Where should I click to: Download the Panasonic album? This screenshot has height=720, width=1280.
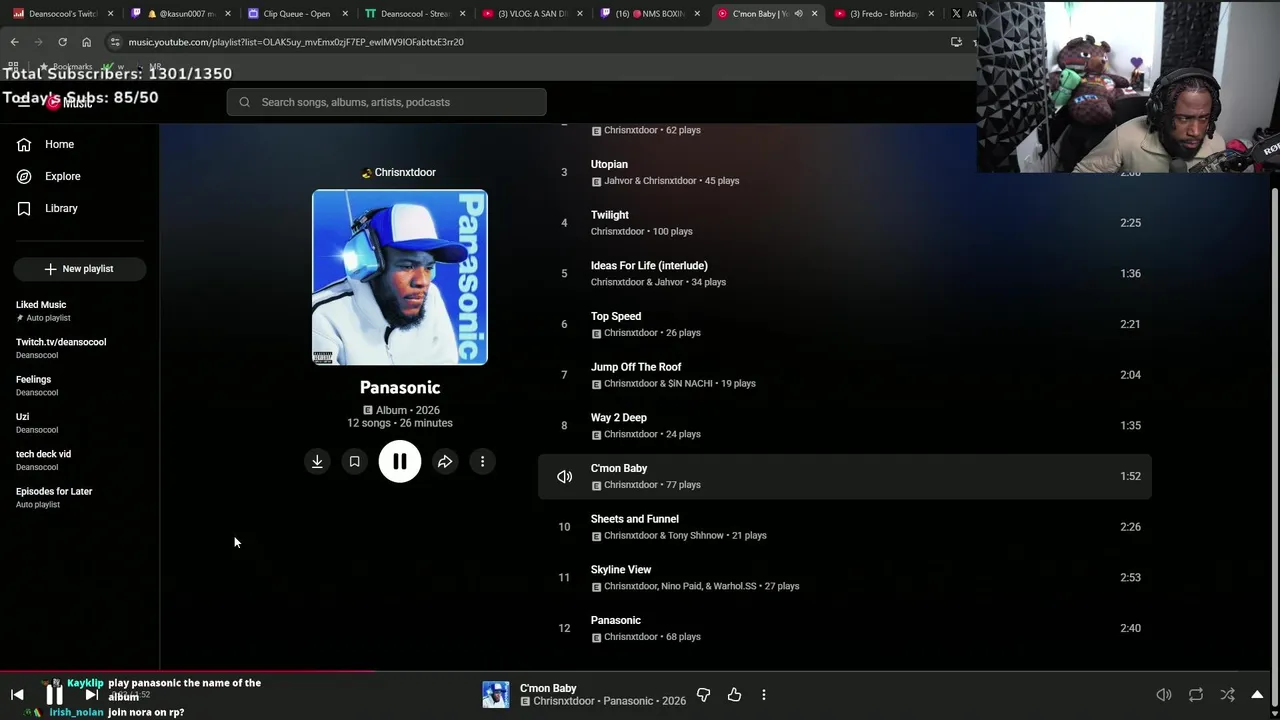tap(317, 461)
